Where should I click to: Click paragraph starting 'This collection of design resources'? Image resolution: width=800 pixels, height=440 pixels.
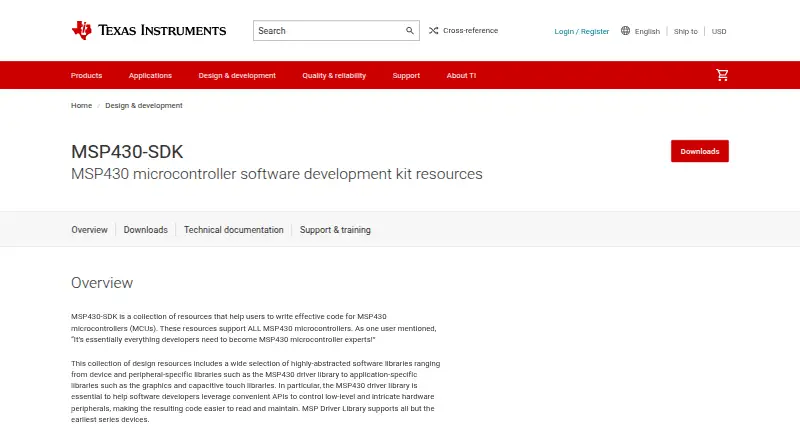(x=256, y=391)
